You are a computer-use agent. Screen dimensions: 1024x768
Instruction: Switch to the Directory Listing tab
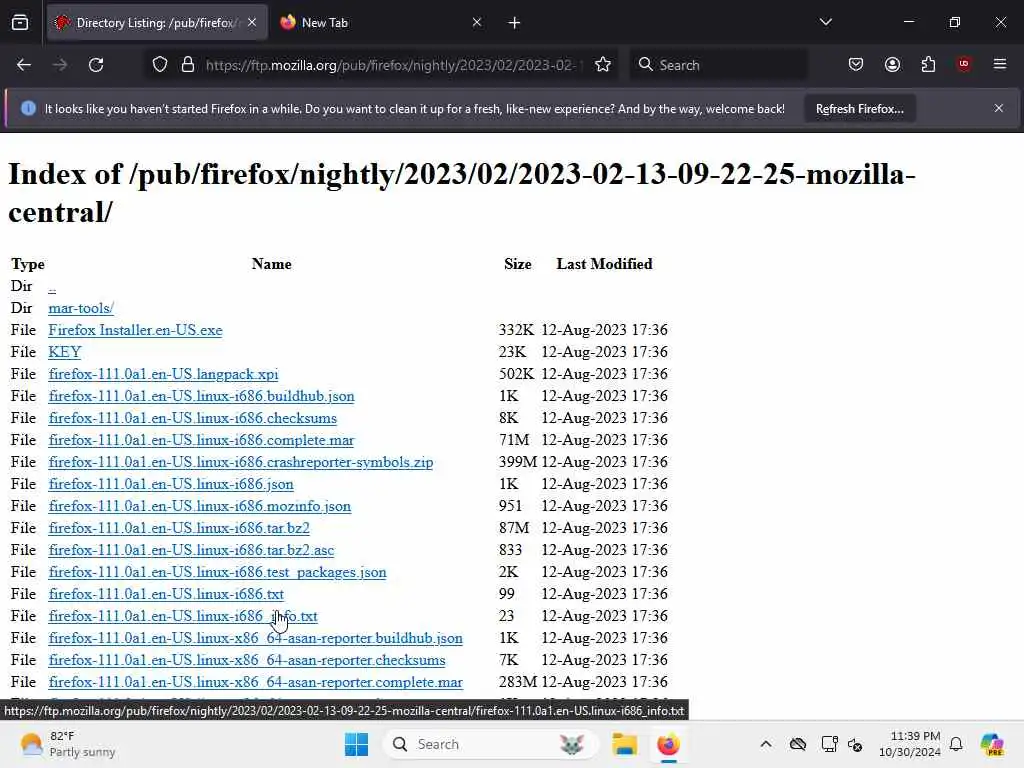tap(157, 23)
